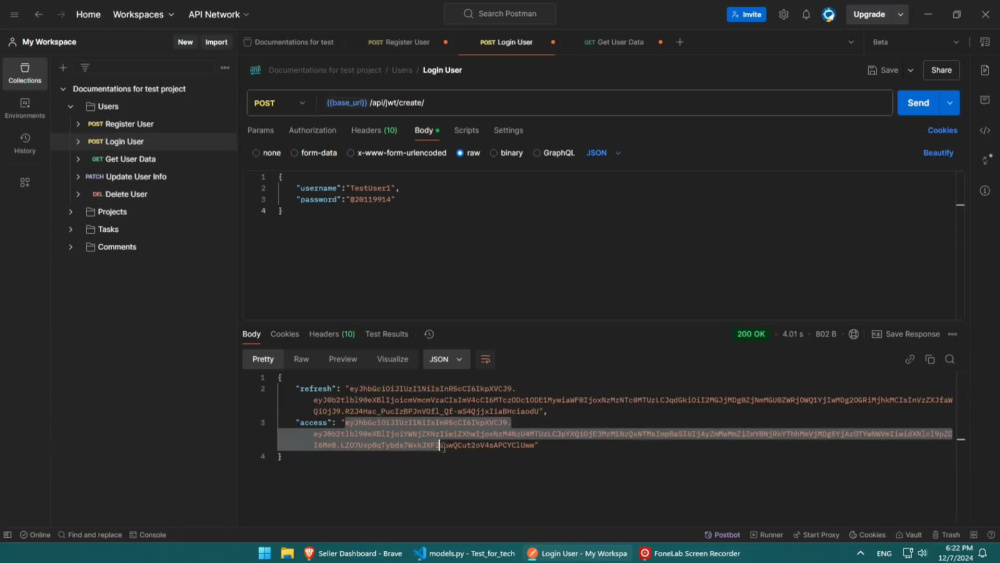
Task: Collapse the Users folder
Action: click(70, 106)
